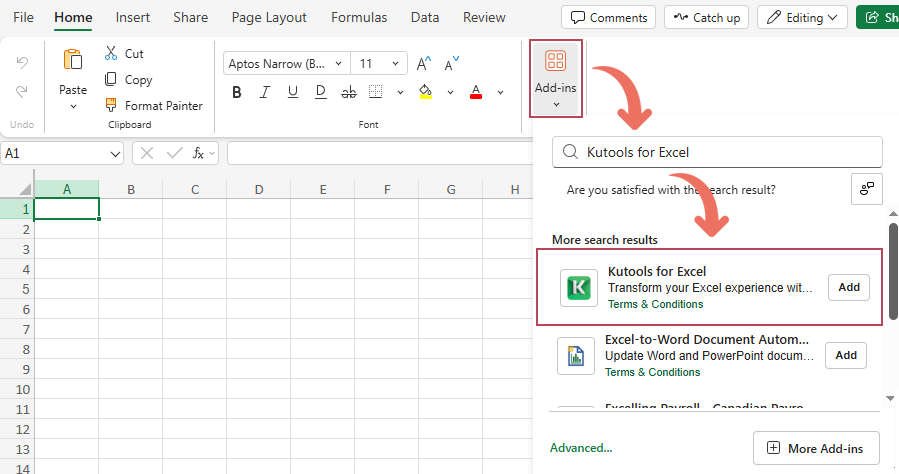Viewport: 899px width, 474px height.
Task: Open the More Add-ins button
Action: tap(816, 448)
